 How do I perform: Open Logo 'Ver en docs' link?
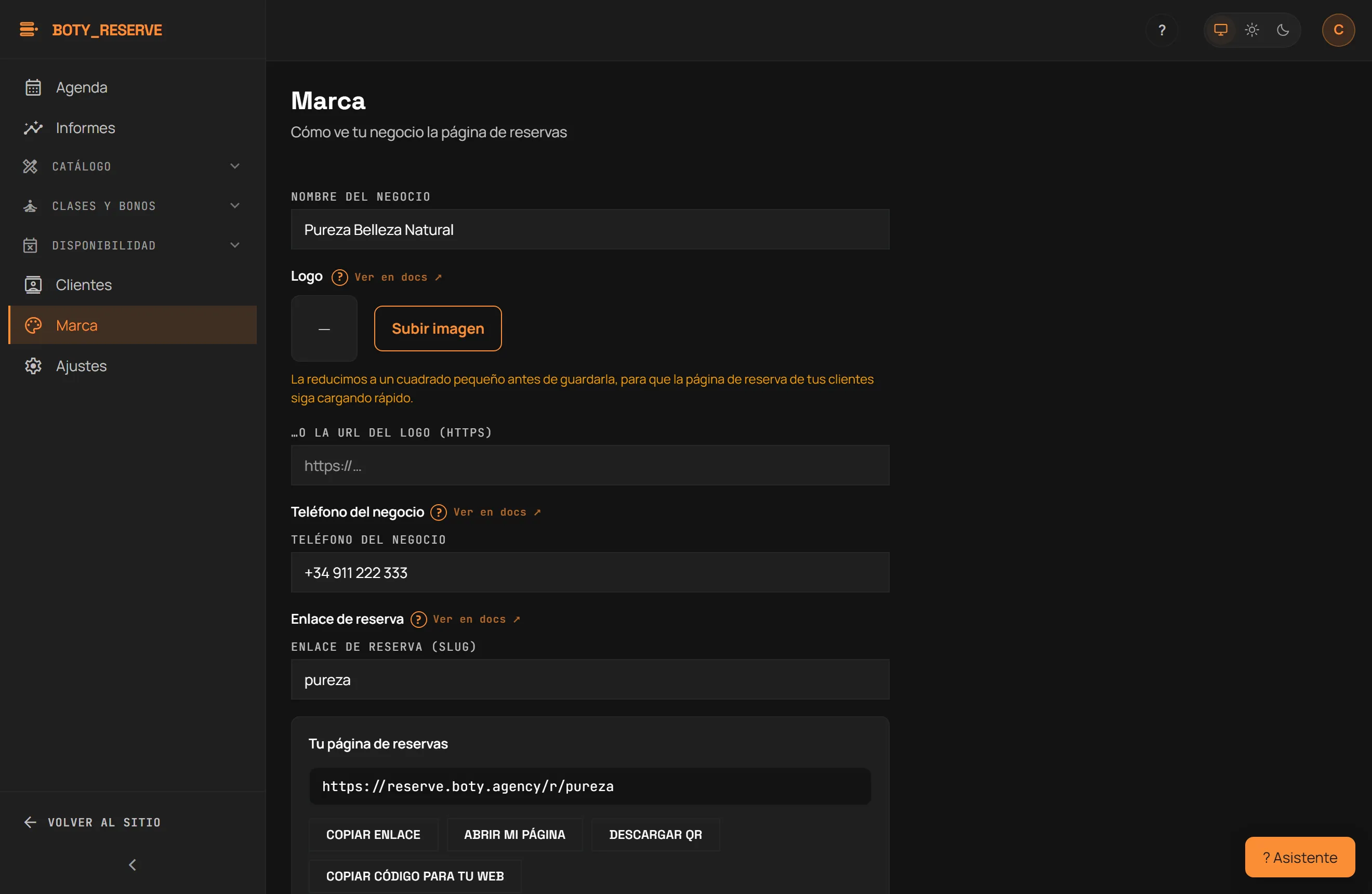398,277
